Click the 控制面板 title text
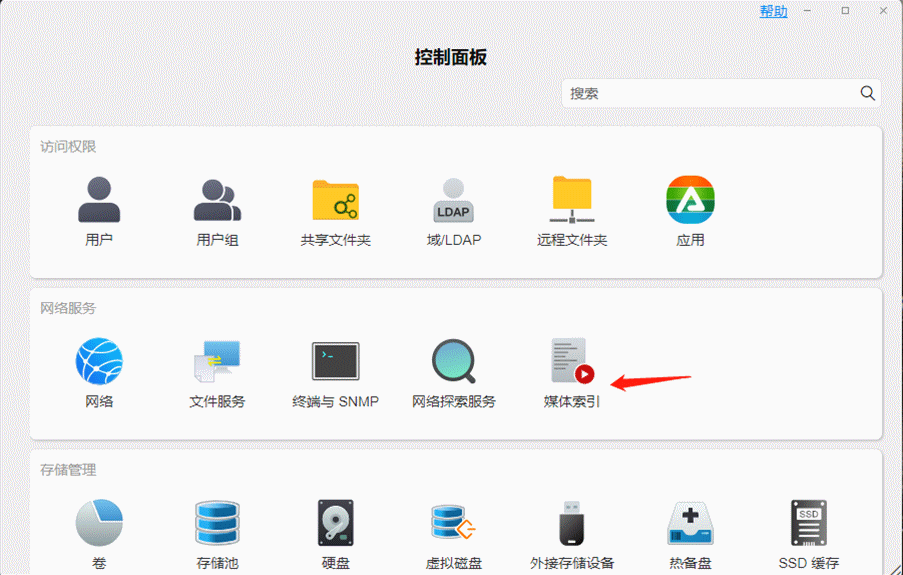Viewport: 903px width, 575px height. (451, 57)
